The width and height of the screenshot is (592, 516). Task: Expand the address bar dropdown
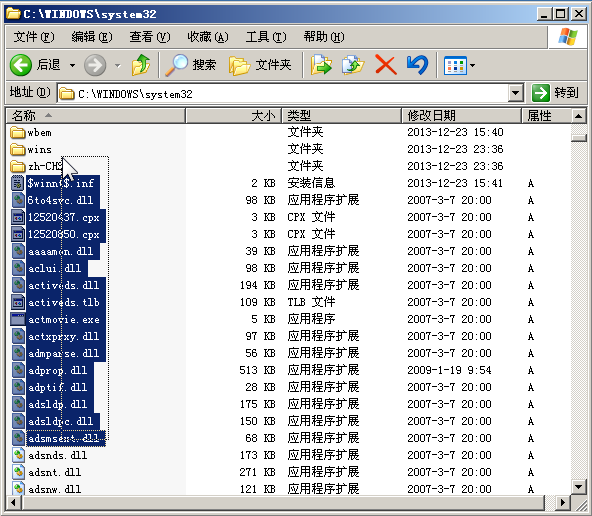(x=515, y=92)
